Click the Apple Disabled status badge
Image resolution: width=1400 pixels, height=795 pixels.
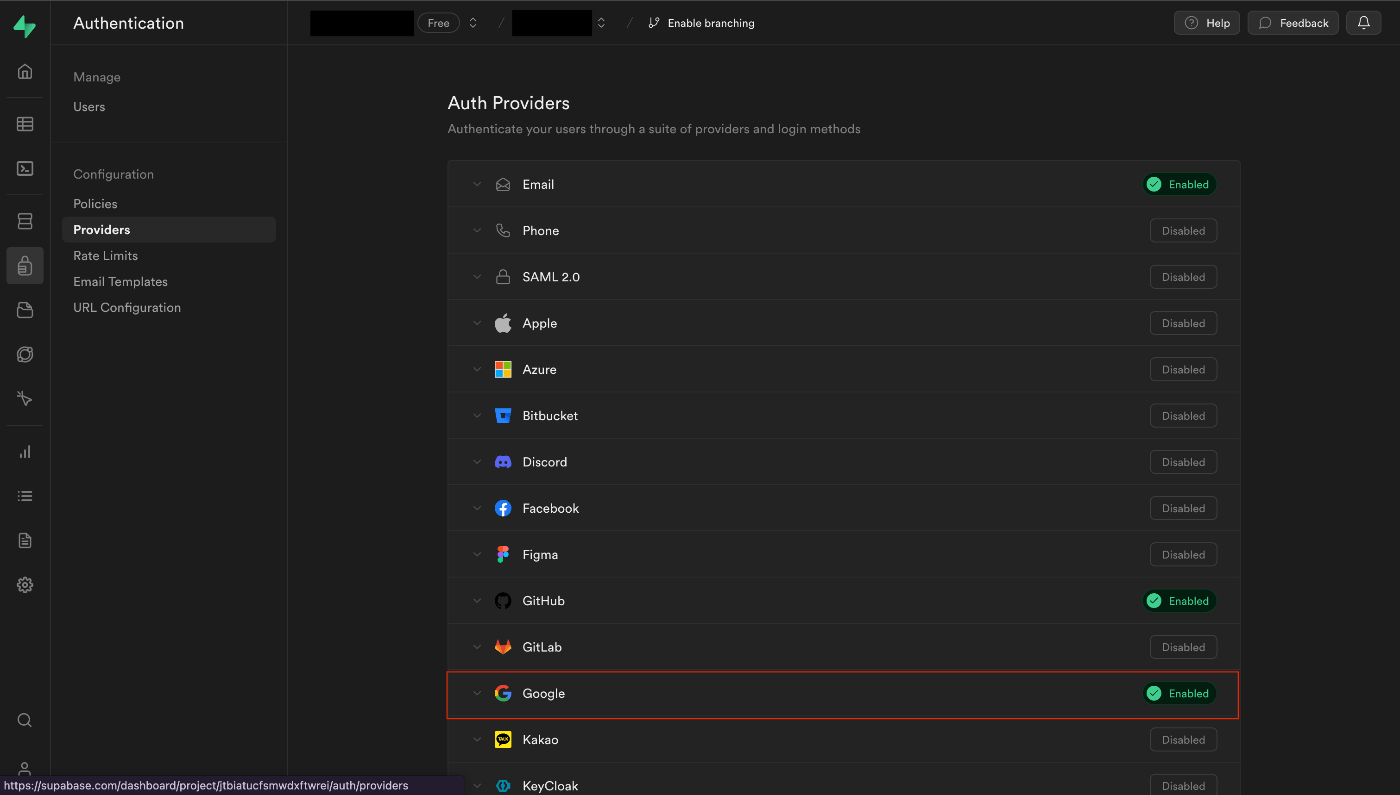tap(1183, 323)
